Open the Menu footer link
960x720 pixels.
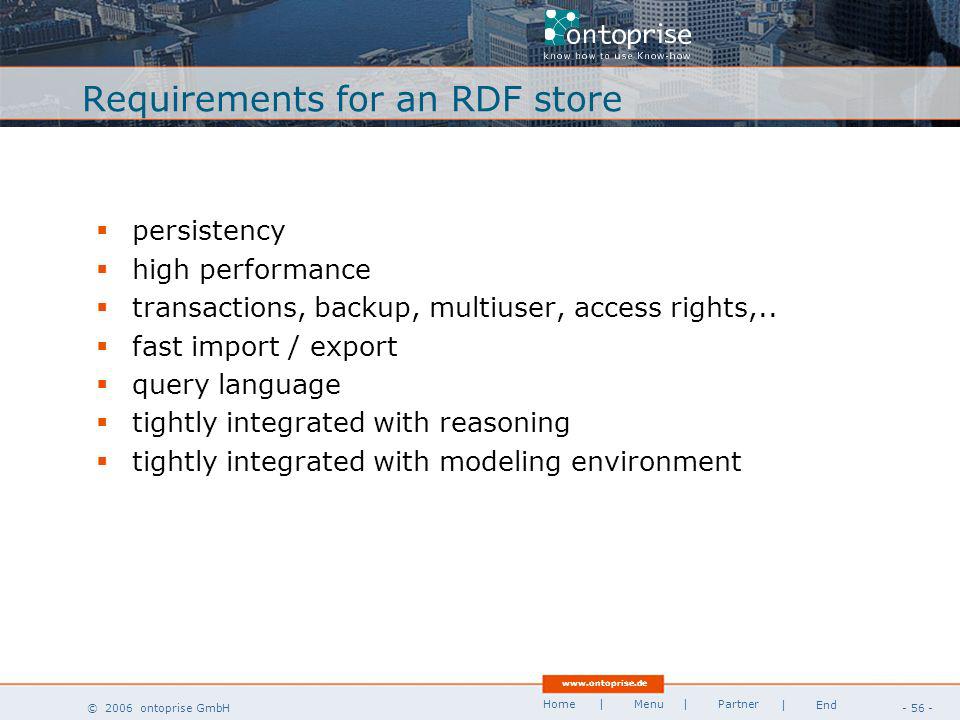click(x=648, y=704)
